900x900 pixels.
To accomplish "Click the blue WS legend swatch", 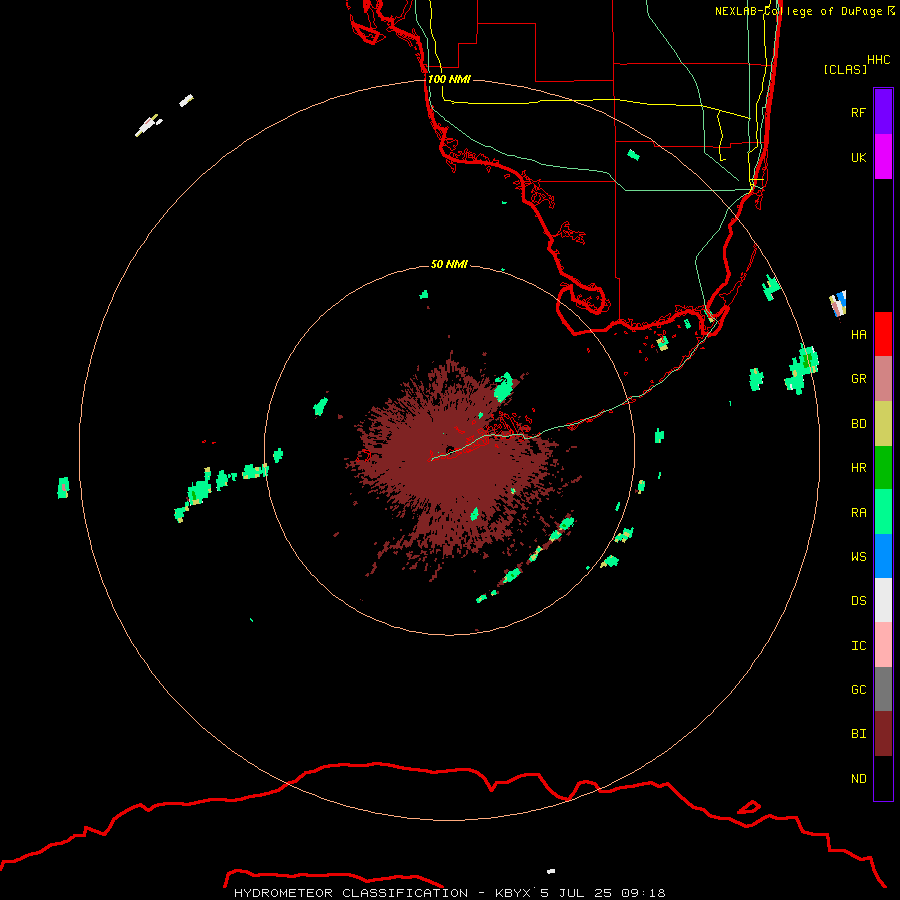I will [x=883, y=556].
